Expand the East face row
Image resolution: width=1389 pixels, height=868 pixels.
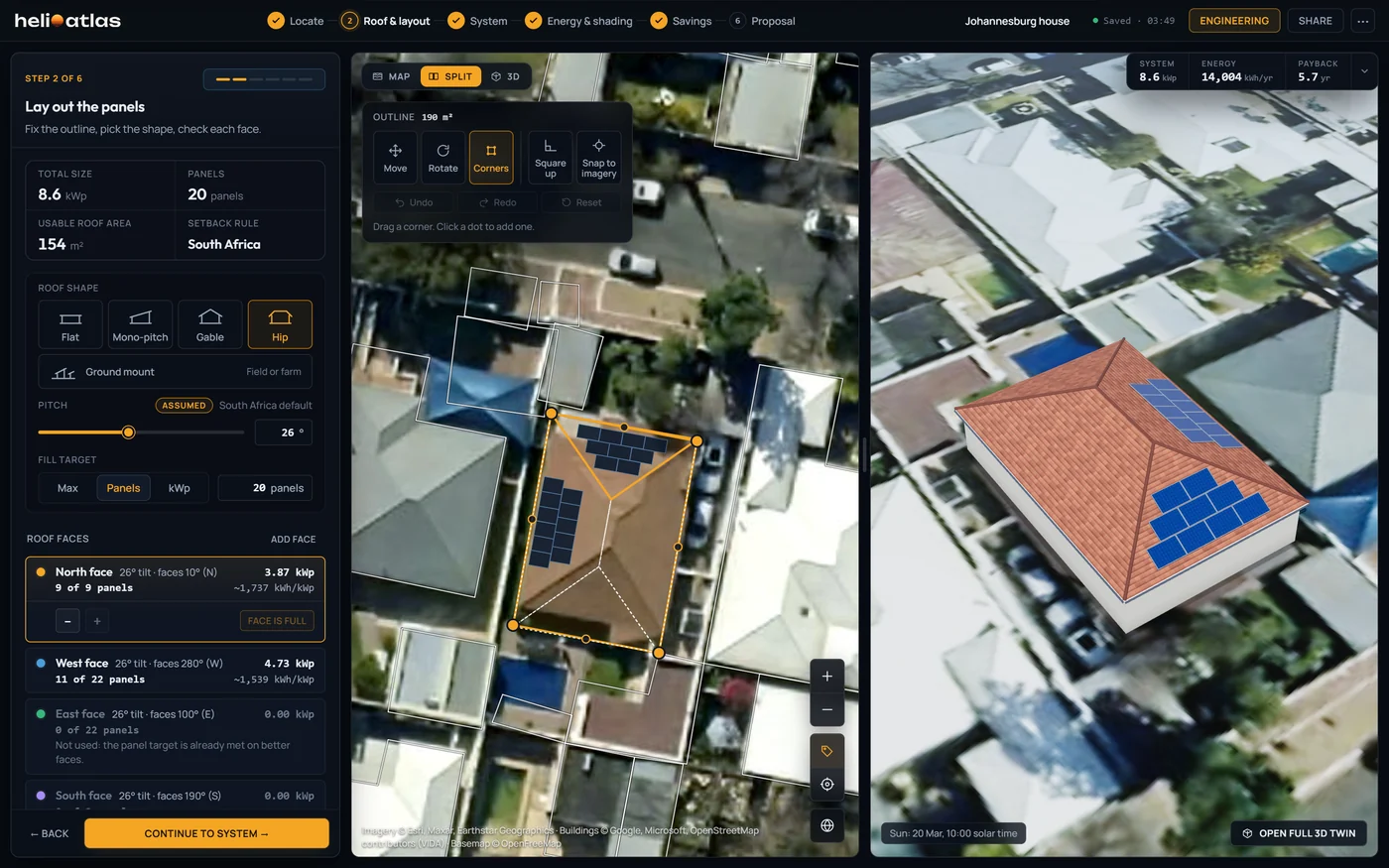click(175, 736)
